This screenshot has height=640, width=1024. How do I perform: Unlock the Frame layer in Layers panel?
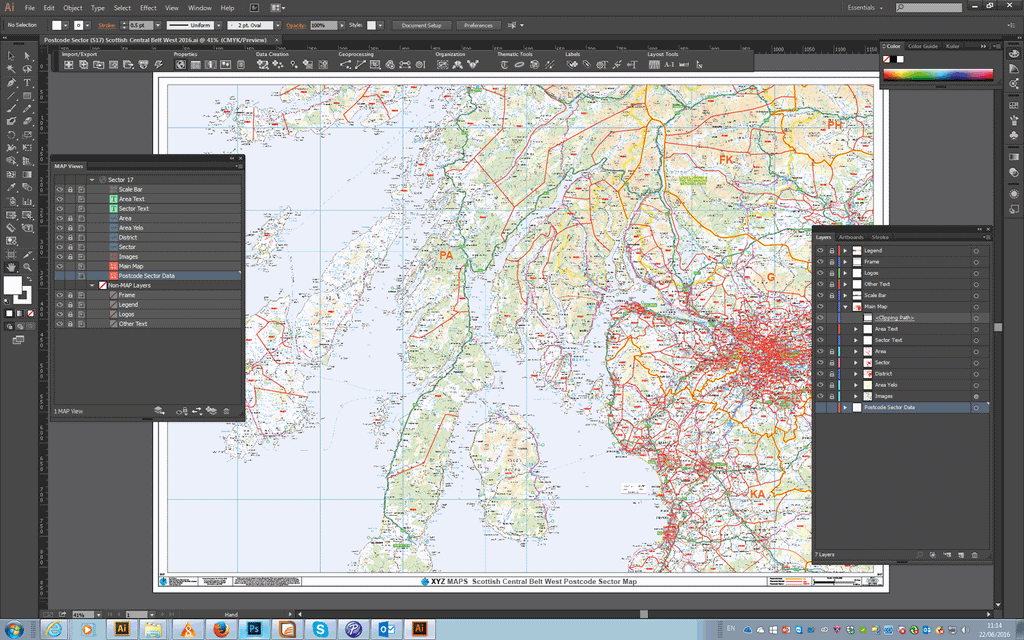click(x=831, y=262)
